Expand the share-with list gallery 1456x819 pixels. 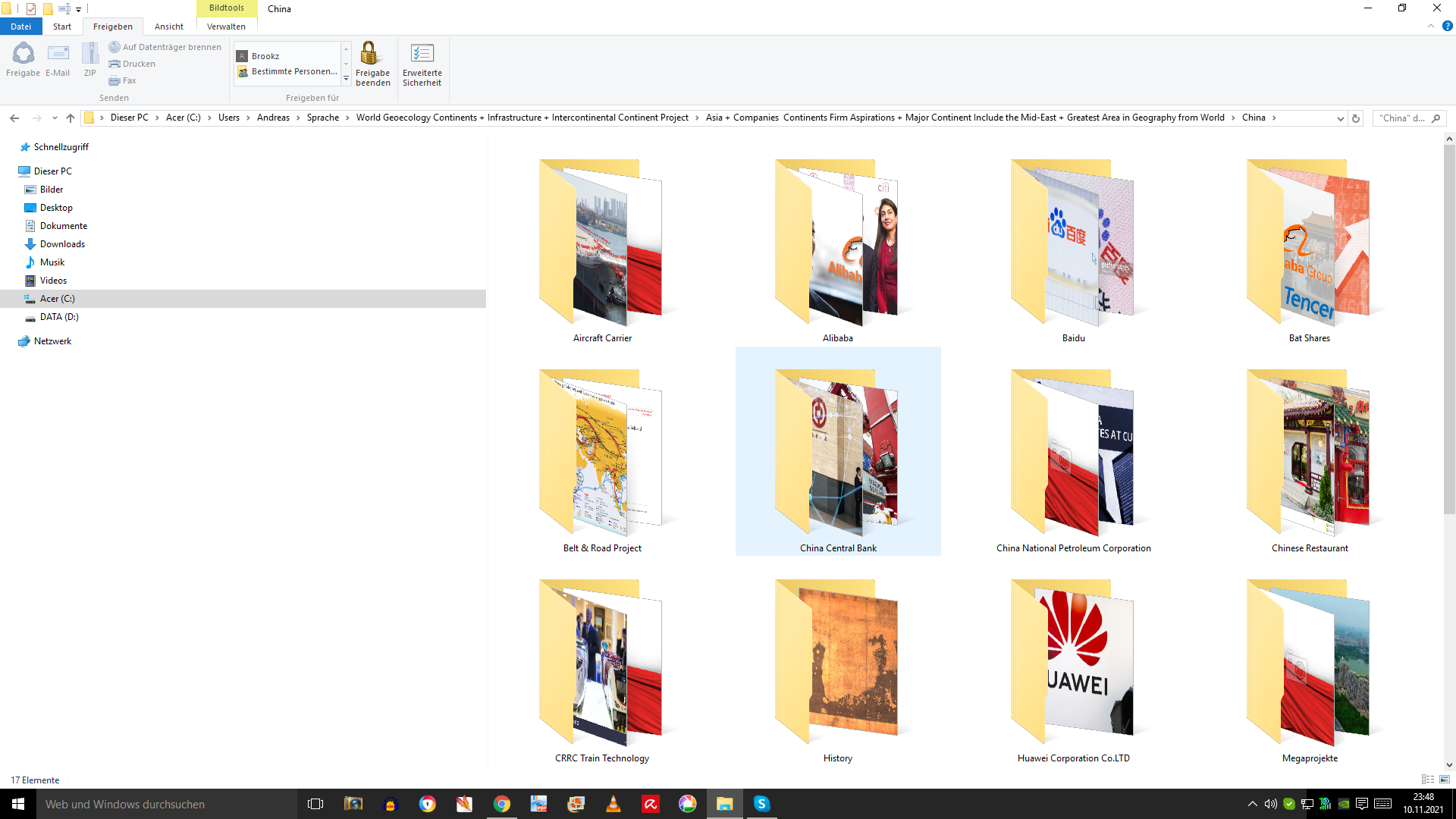click(x=347, y=79)
